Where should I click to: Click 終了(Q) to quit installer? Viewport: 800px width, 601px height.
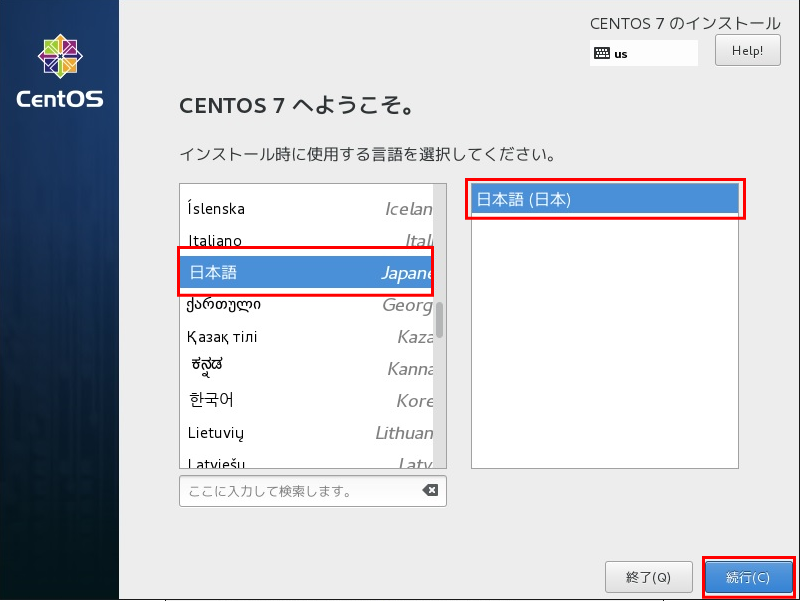(648, 577)
